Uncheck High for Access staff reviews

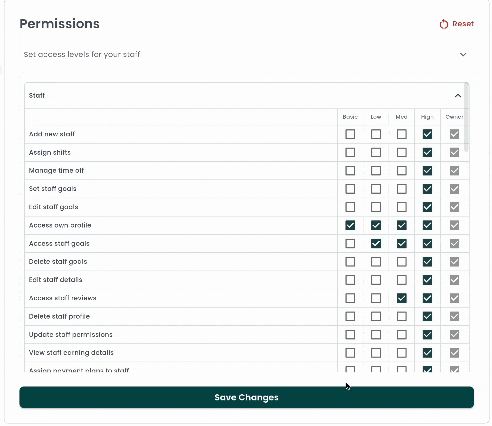point(427,298)
